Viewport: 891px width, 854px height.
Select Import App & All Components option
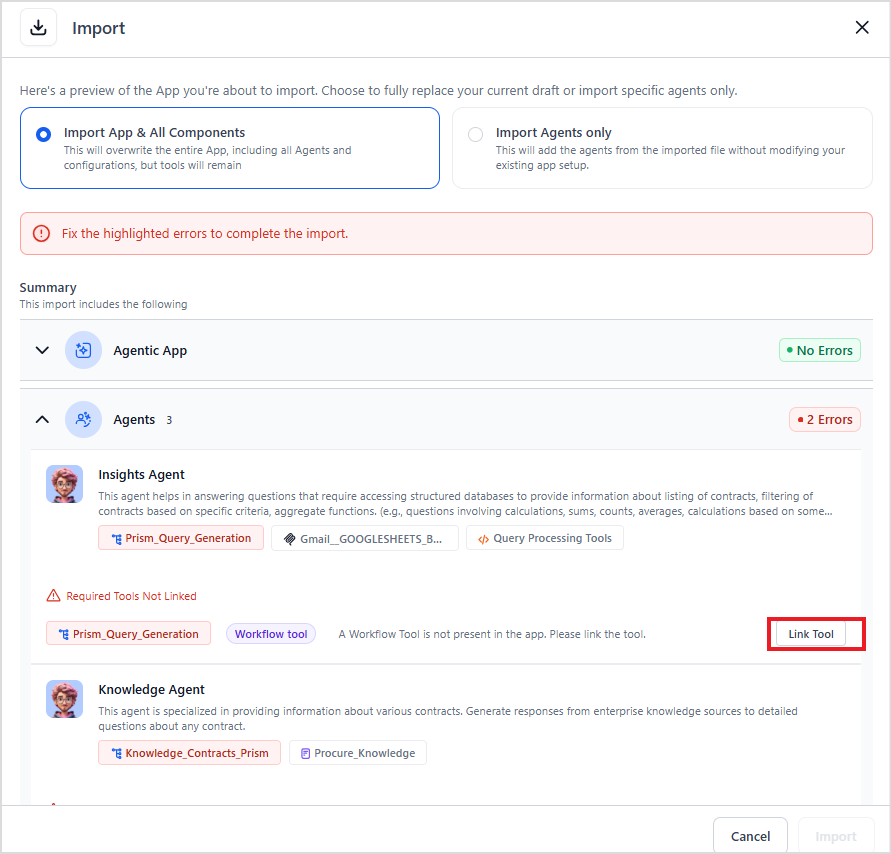pyautogui.click(x=43, y=134)
